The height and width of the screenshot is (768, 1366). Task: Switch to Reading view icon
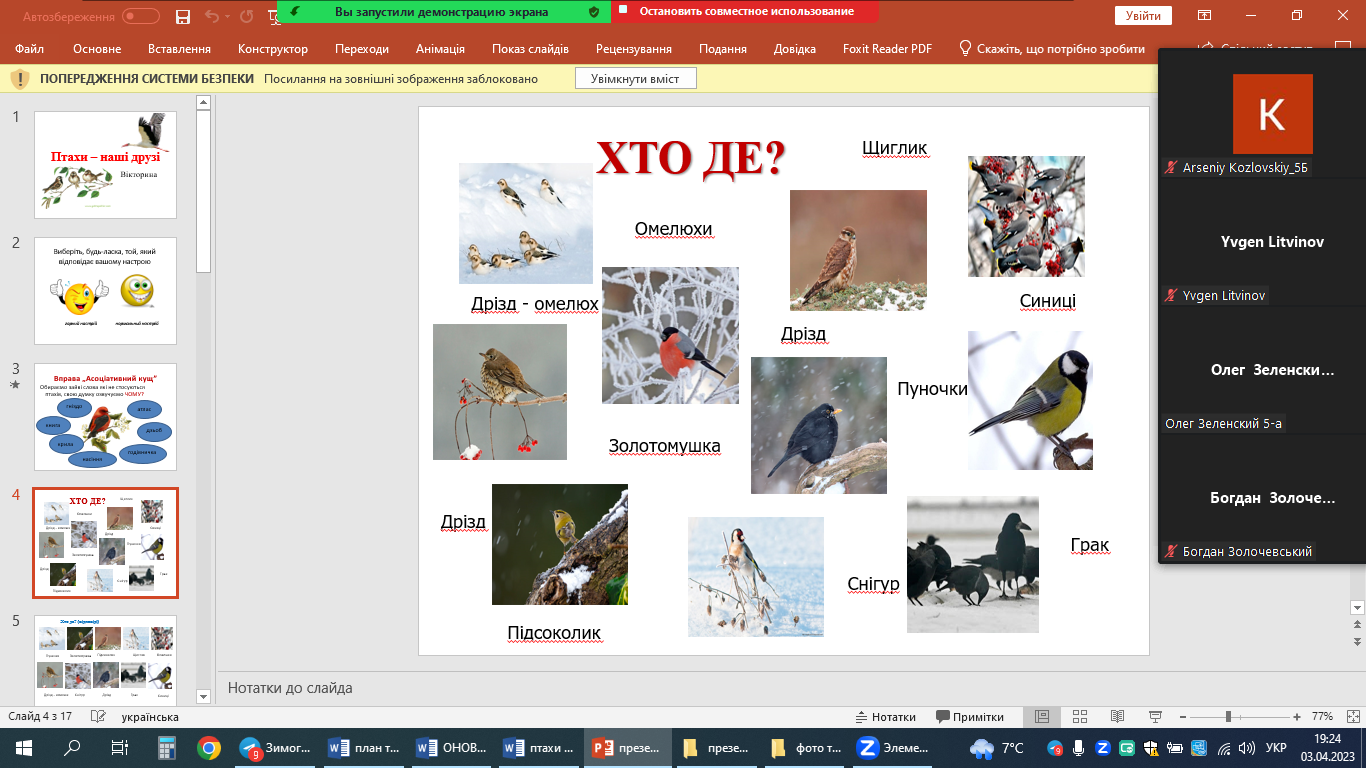click(1117, 717)
